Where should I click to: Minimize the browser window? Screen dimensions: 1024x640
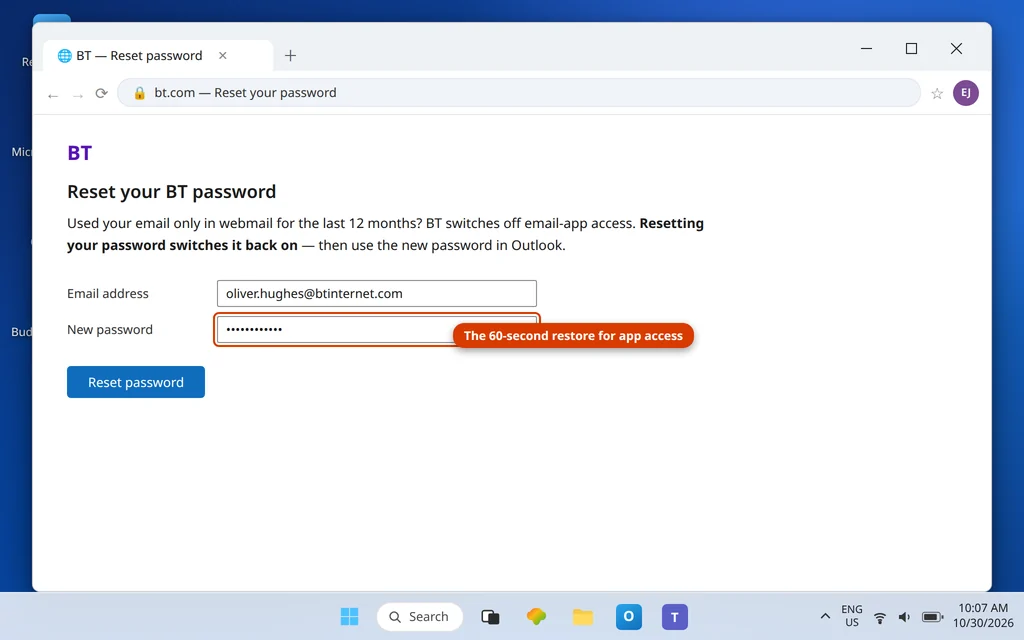(867, 48)
